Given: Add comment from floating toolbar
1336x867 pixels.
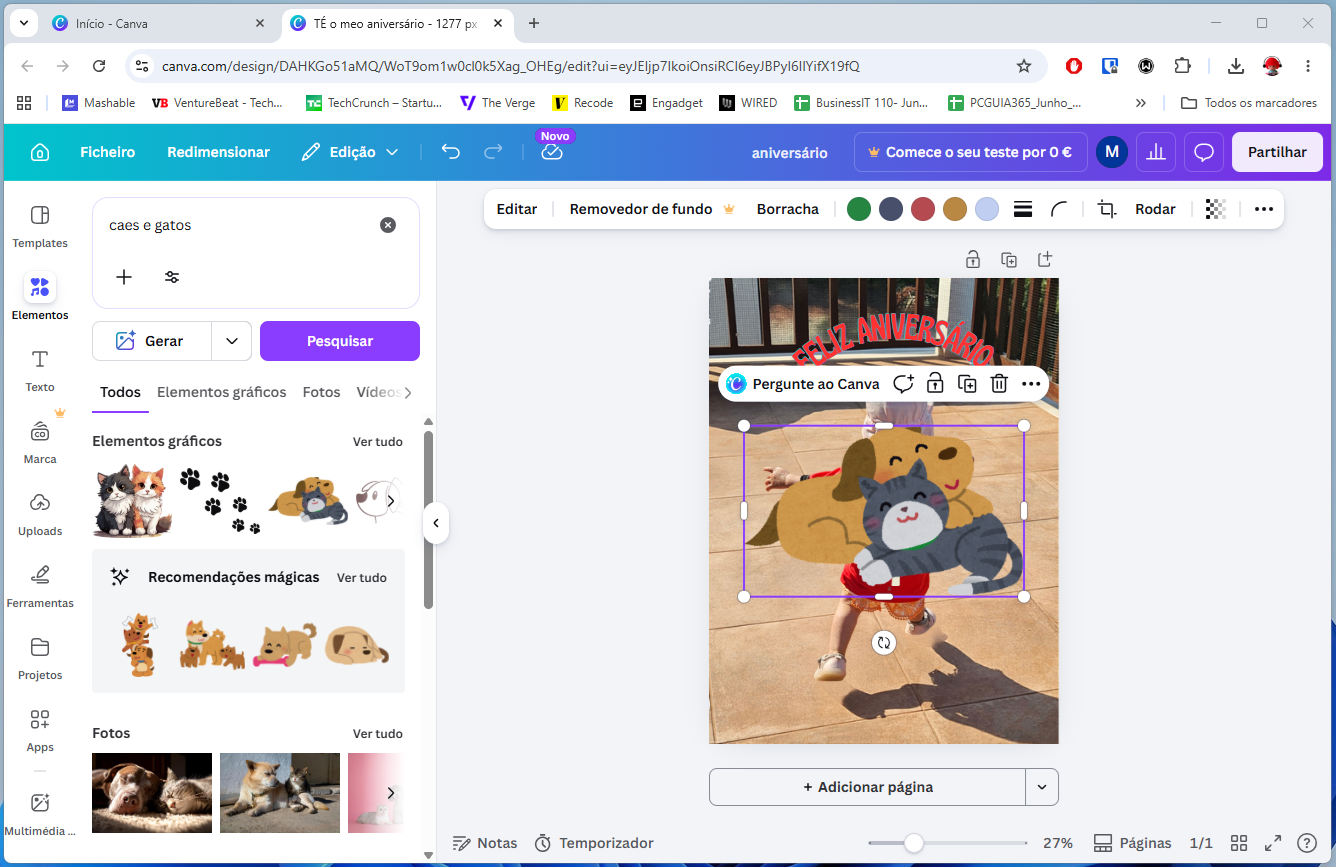Looking at the screenshot, I should [904, 384].
